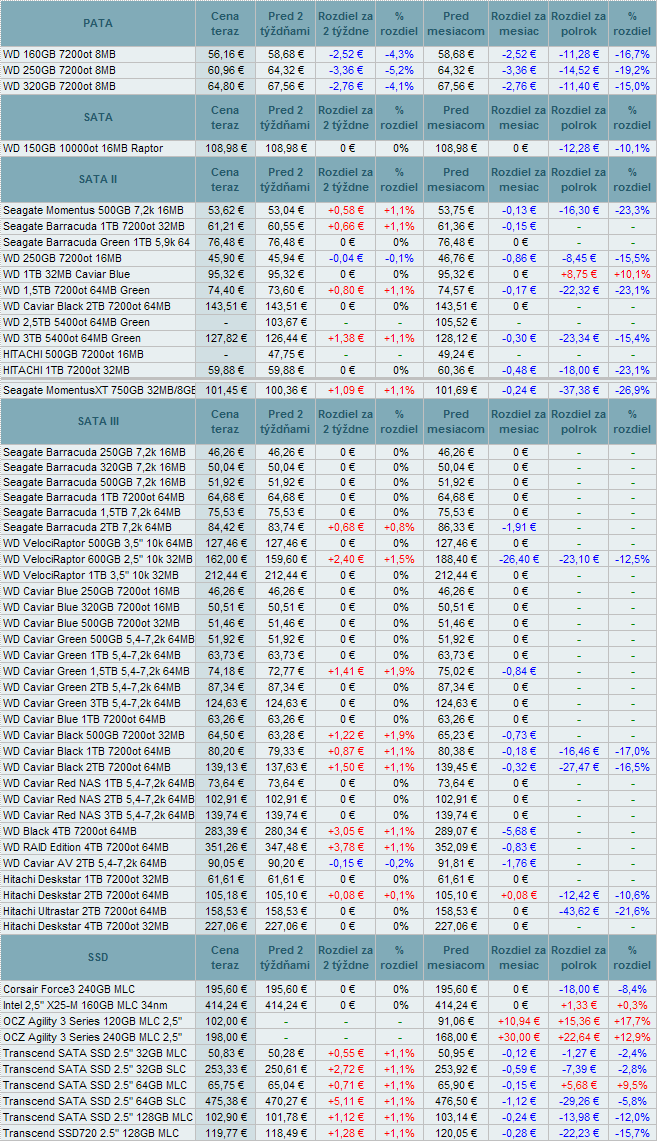Click the 351,26 € current price cell
657x1141 pixels.
pos(225,847)
